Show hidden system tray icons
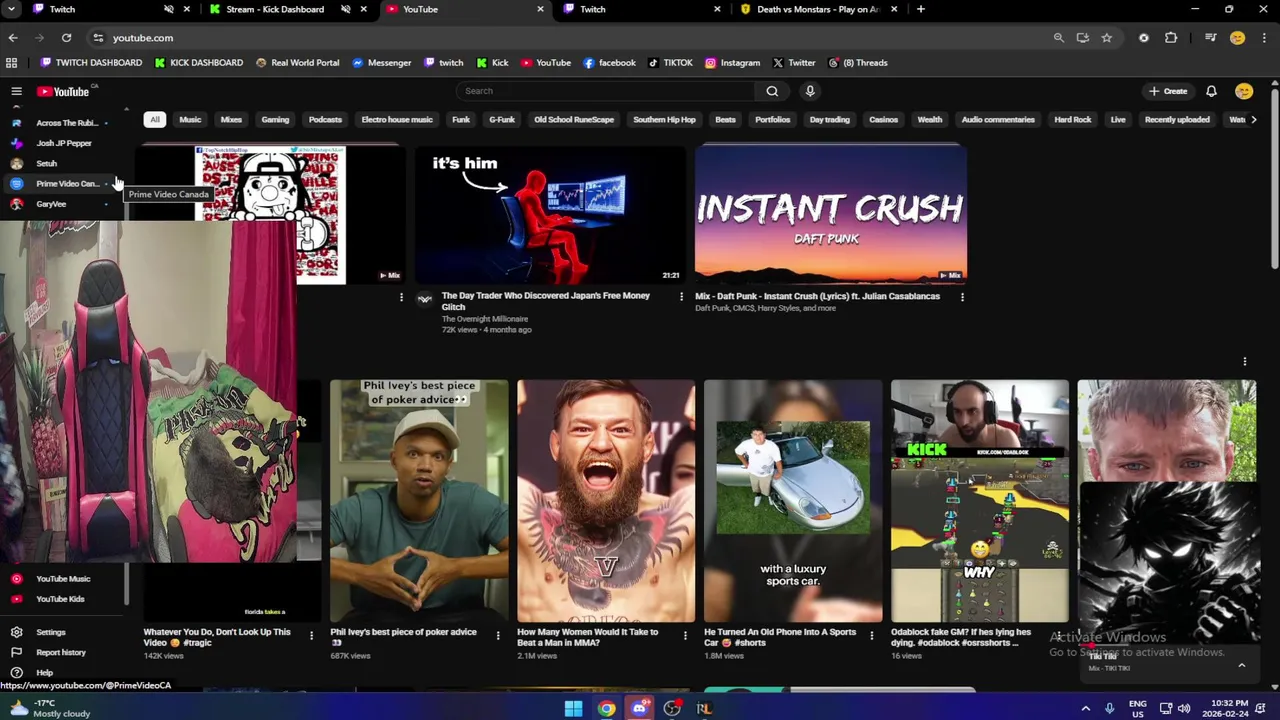 [x=1085, y=709]
